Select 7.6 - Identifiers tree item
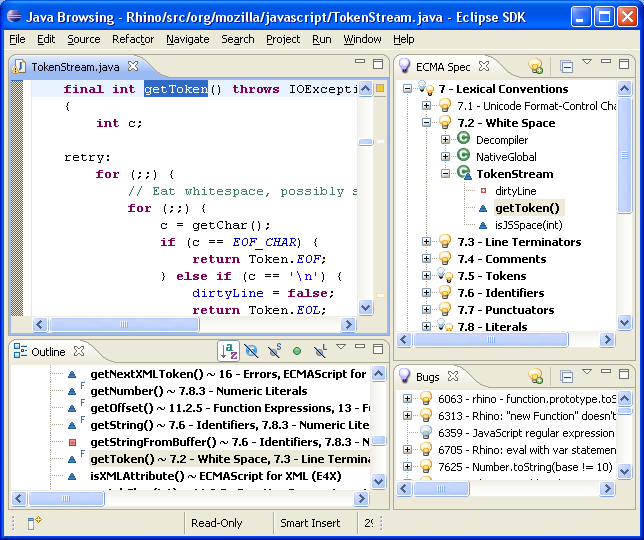The image size is (644, 540). [x=501, y=293]
